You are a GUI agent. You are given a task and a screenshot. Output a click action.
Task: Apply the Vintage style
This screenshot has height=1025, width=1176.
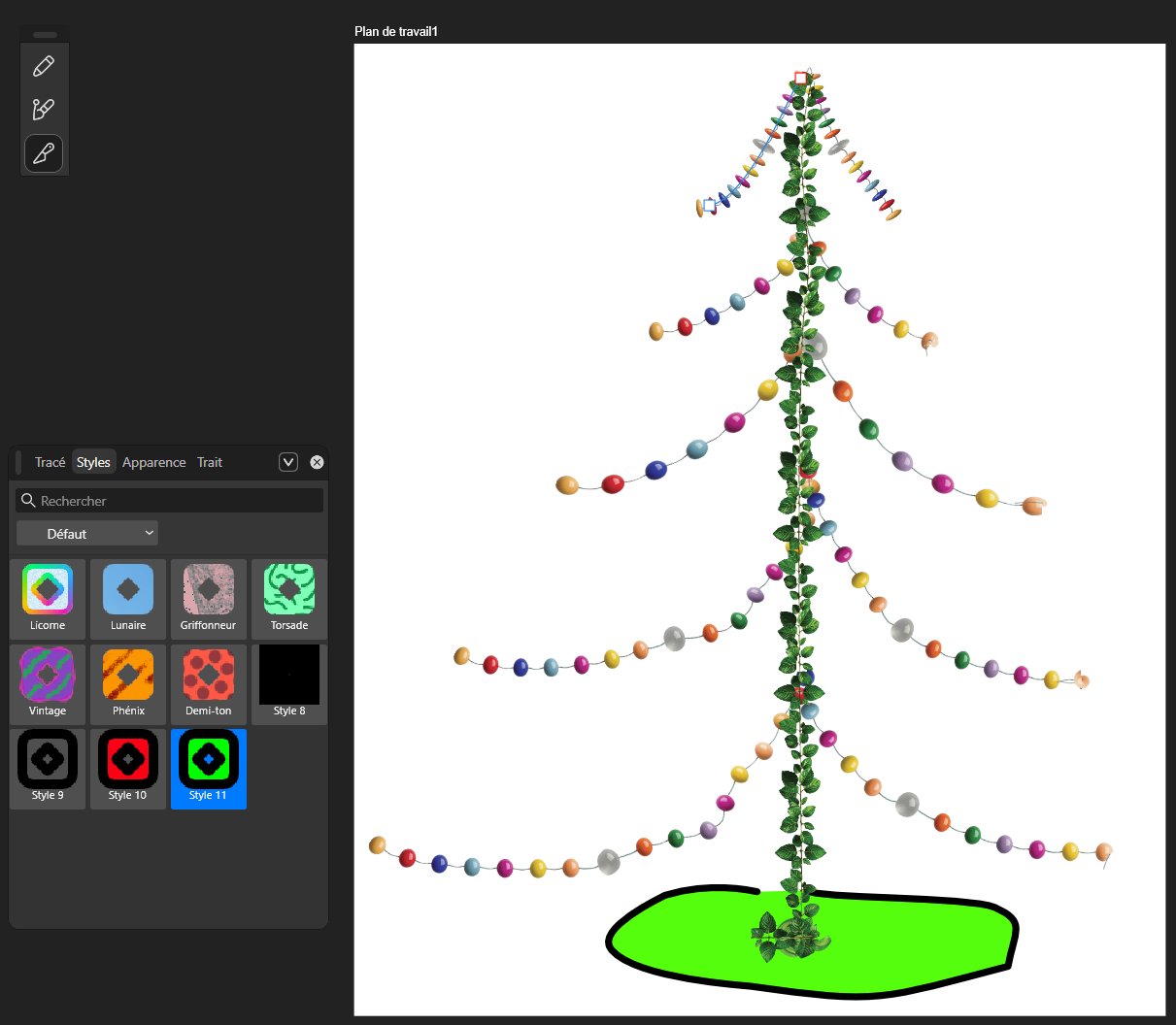[x=48, y=682]
